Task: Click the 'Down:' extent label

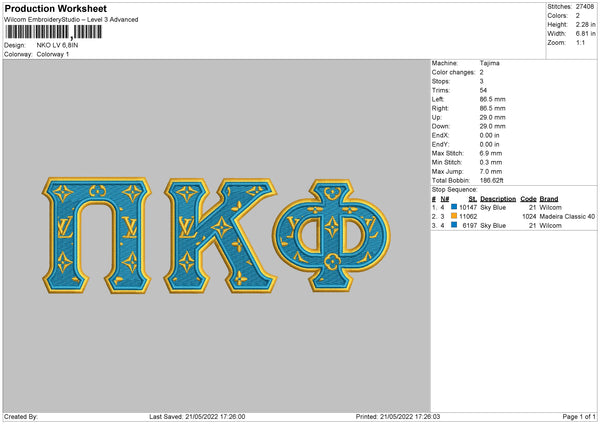Action: [x=441, y=126]
